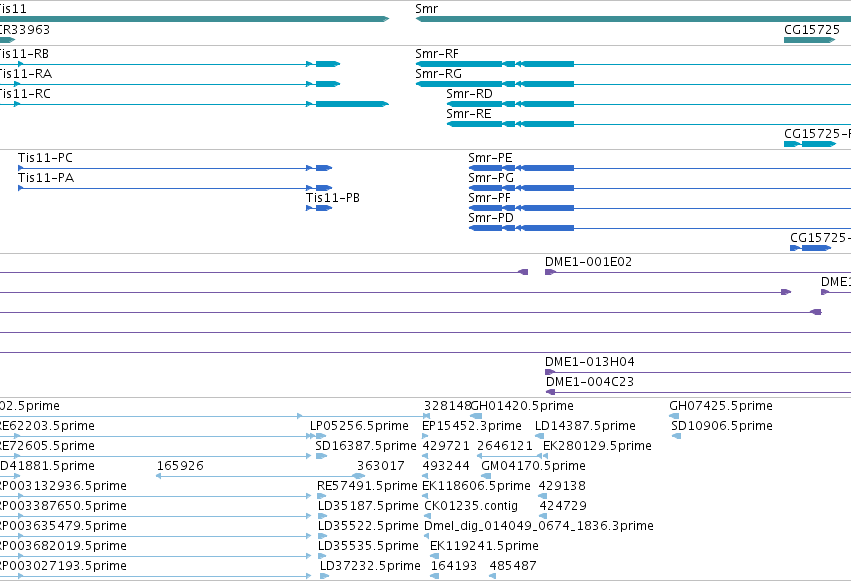The width and height of the screenshot is (851, 581).
Task: Select the DME1-004C23 feature label
Action: tap(590, 382)
